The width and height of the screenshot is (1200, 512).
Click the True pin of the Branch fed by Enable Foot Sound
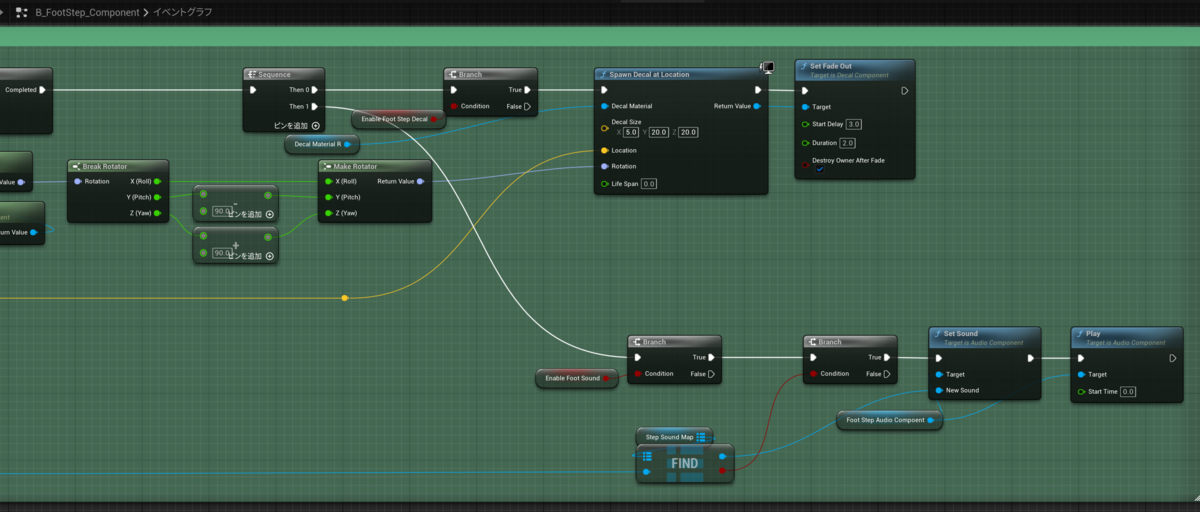click(x=711, y=357)
